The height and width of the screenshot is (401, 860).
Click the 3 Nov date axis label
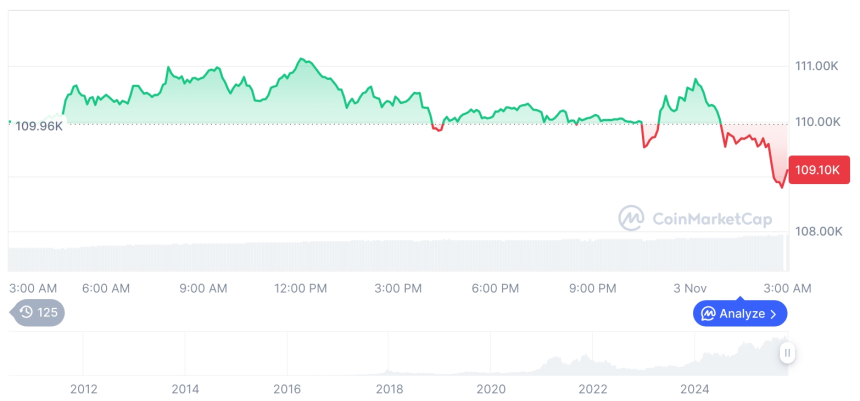(x=690, y=288)
